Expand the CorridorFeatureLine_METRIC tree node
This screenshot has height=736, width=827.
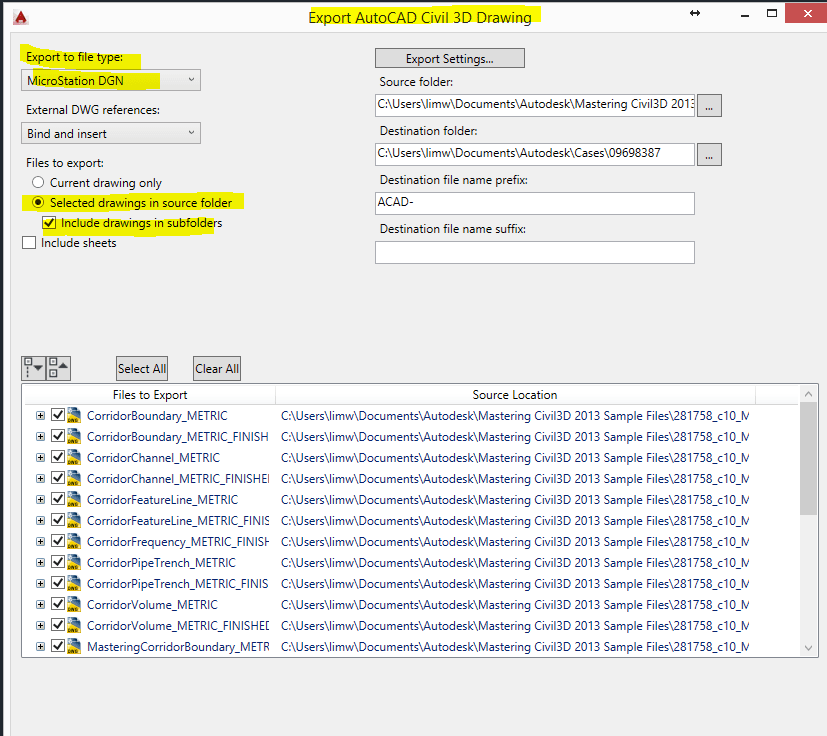(x=40, y=500)
